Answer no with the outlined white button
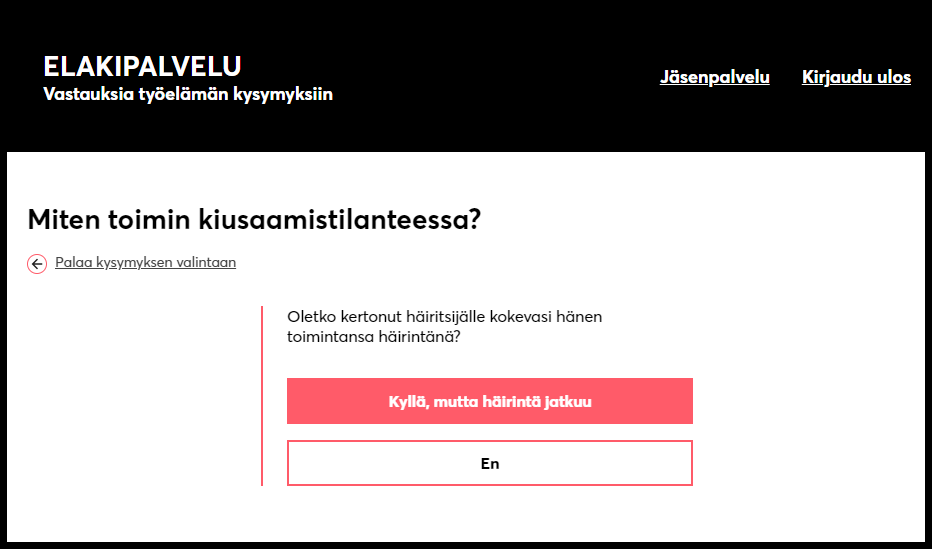Screen dimensions: 932x549 coord(490,463)
